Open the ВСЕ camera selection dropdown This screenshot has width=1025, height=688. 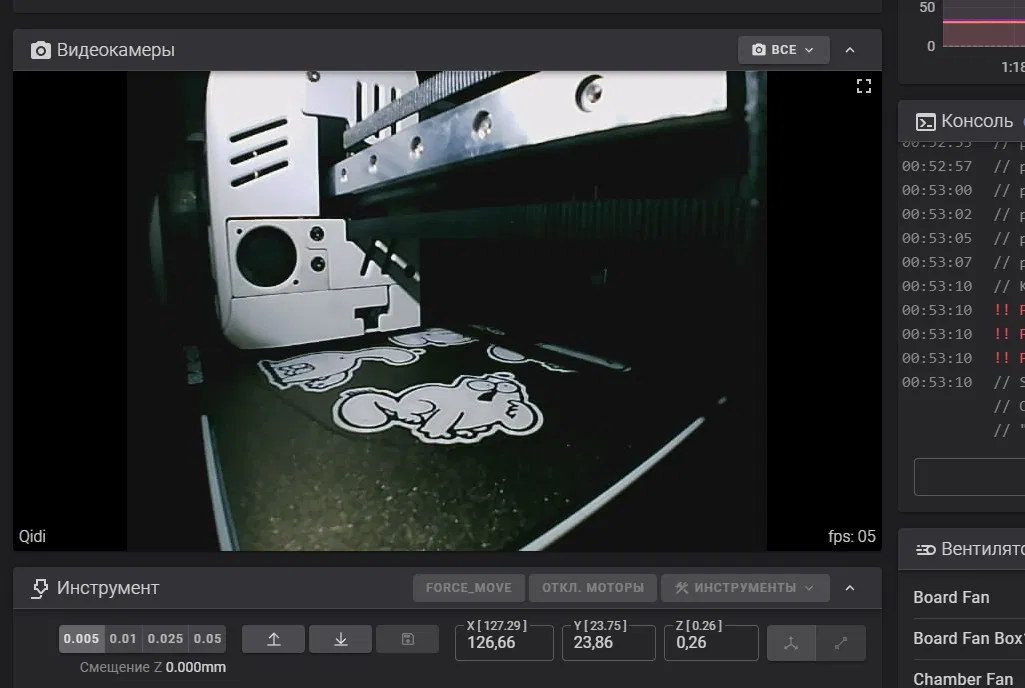point(783,50)
